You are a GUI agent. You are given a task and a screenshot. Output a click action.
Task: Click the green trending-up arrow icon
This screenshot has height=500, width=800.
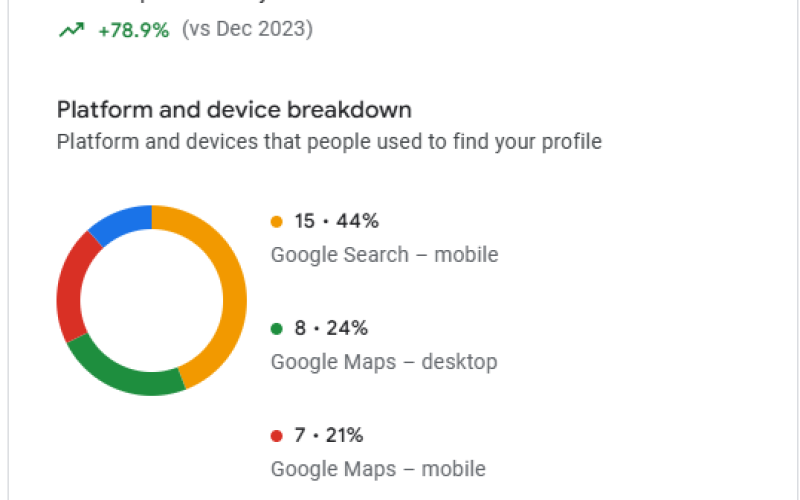tap(71, 30)
